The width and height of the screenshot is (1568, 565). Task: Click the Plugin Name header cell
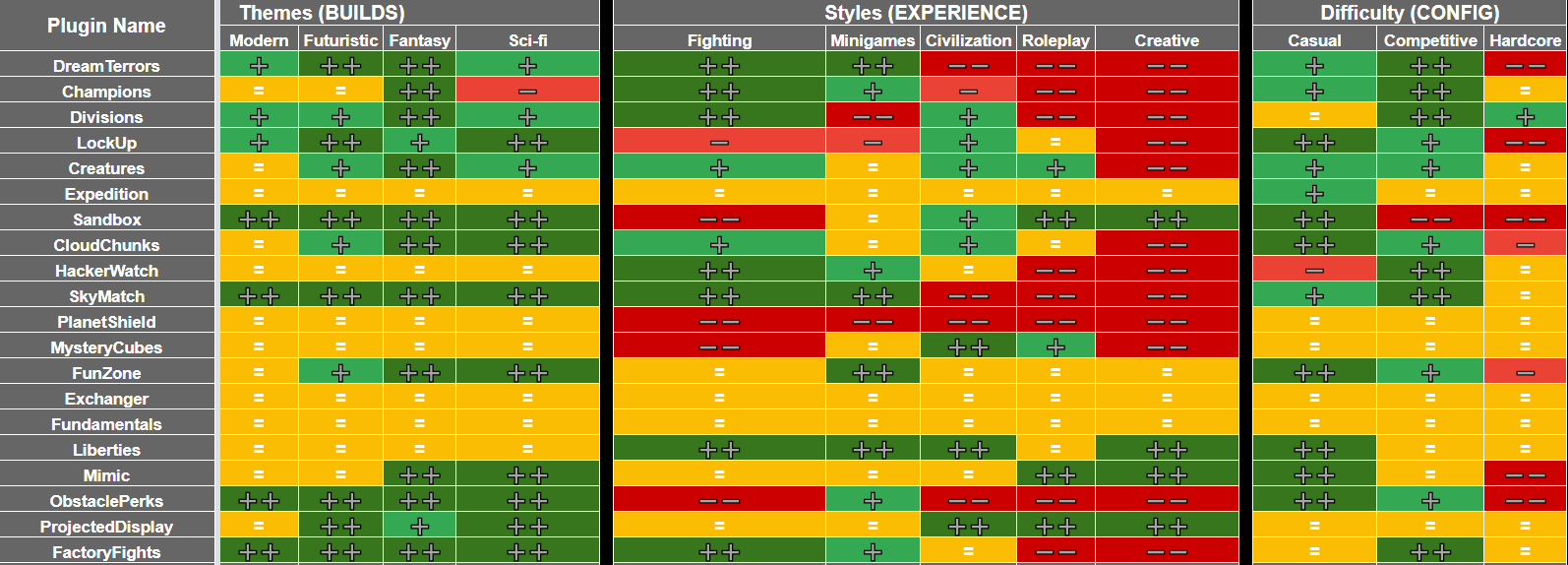(x=106, y=26)
